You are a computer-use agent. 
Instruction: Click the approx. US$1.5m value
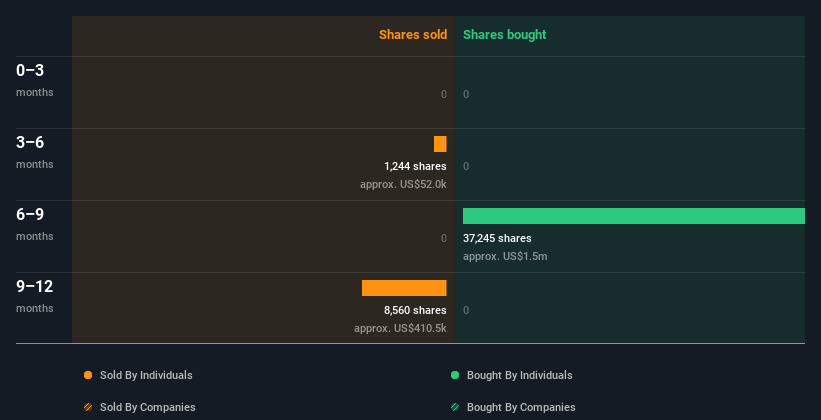click(x=505, y=257)
